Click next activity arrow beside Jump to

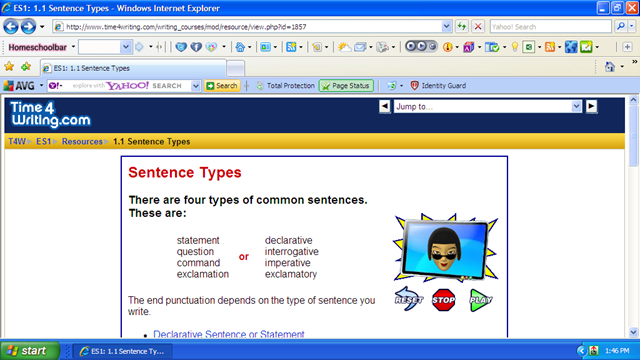591,107
